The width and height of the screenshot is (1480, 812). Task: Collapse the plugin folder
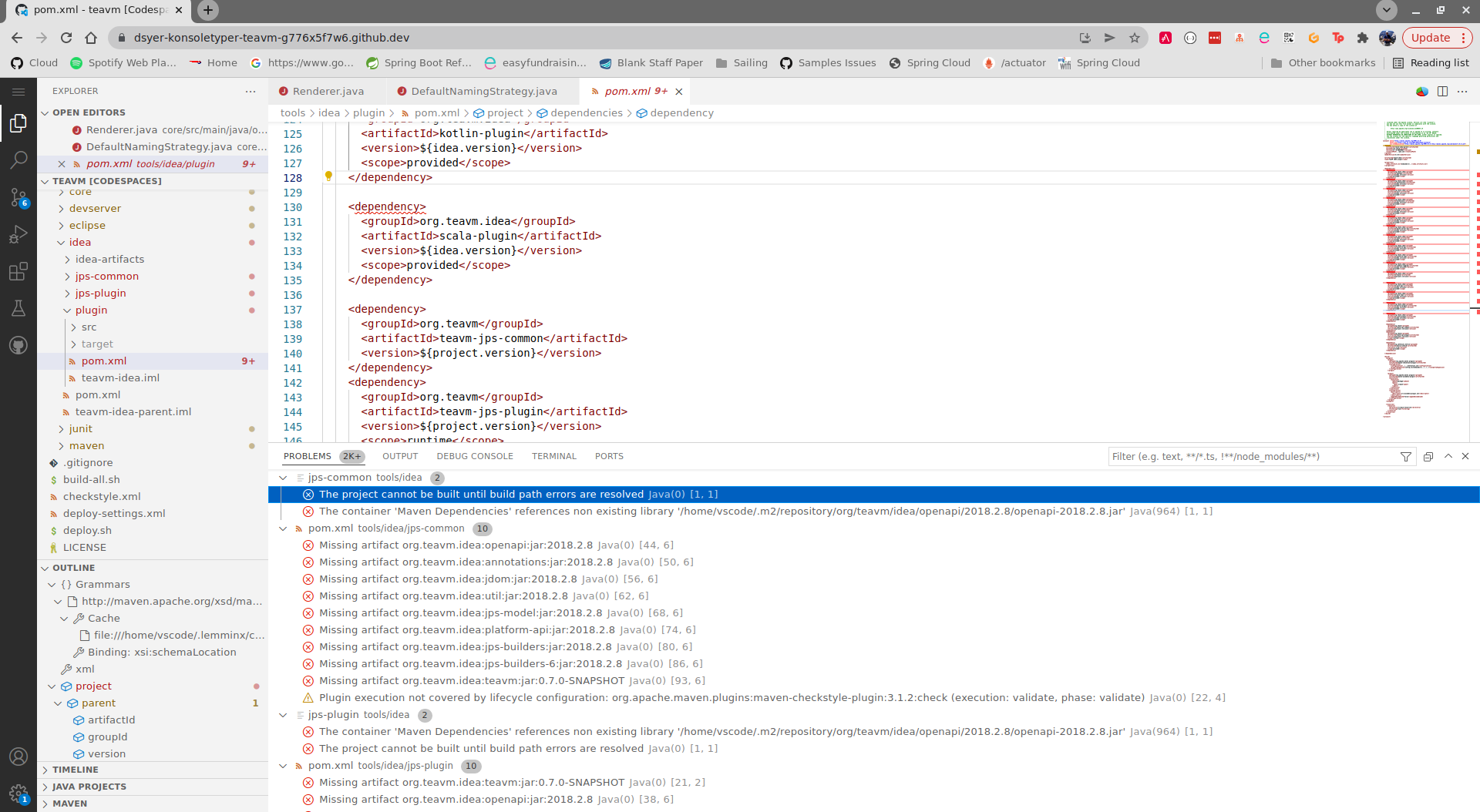point(68,310)
